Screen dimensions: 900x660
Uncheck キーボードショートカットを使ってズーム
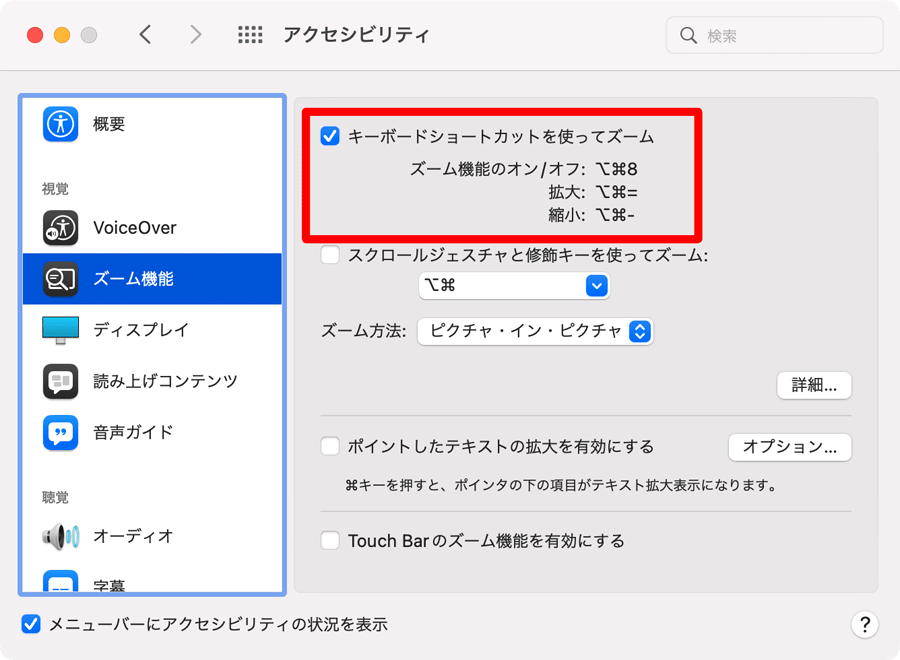coord(330,136)
